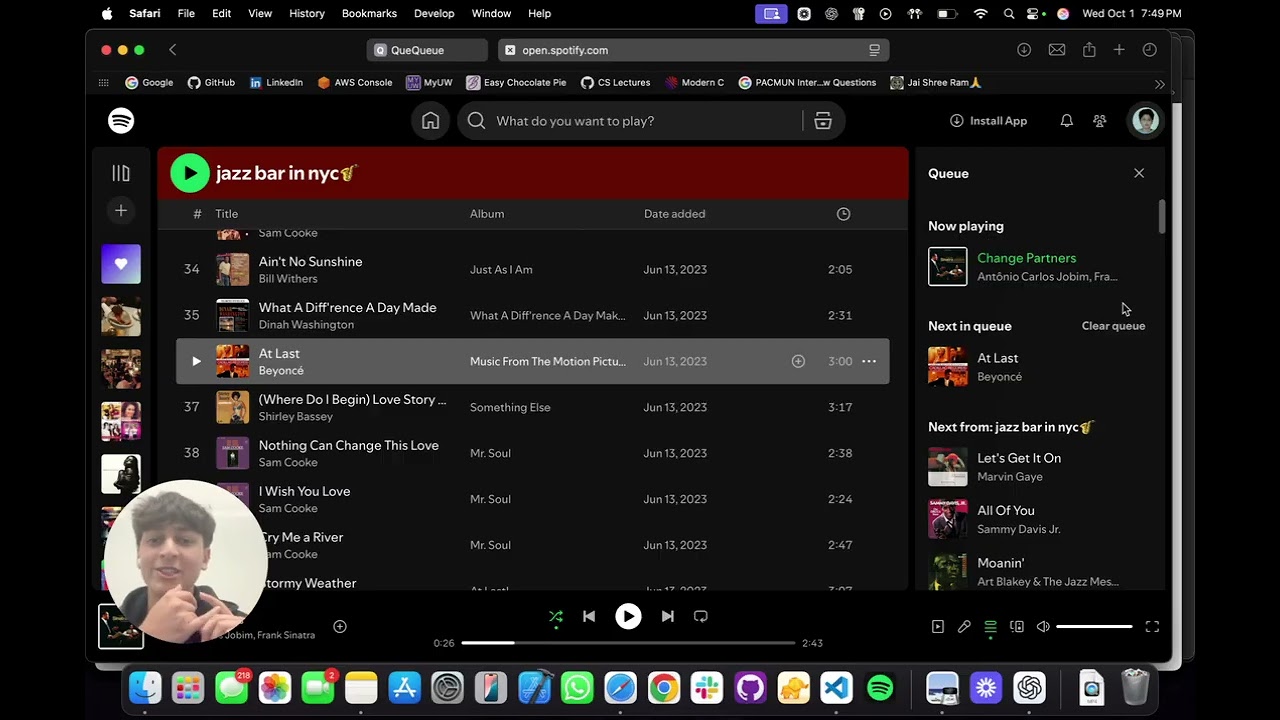Image resolution: width=1280 pixels, height=720 pixels.
Task: Open the Develop menu
Action: [x=434, y=14]
